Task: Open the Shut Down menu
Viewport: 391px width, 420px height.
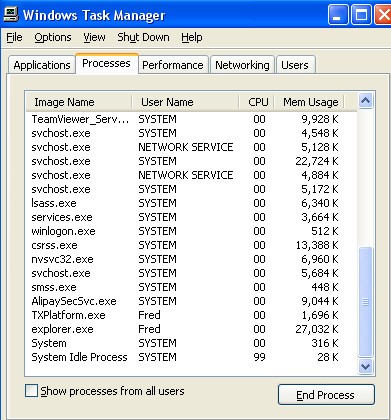Action: (143, 37)
